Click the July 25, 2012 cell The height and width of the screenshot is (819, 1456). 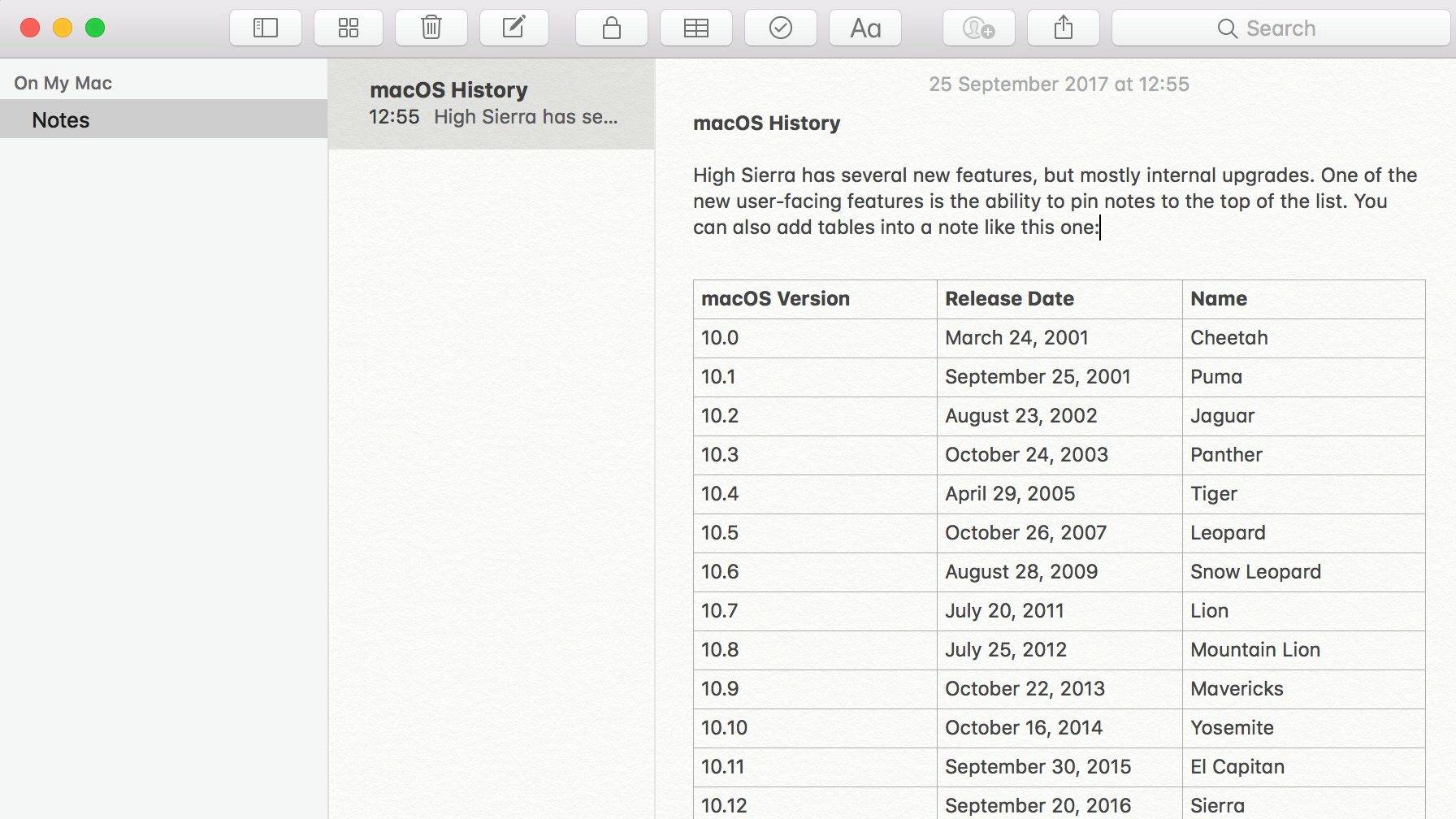[x=1059, y=650]
